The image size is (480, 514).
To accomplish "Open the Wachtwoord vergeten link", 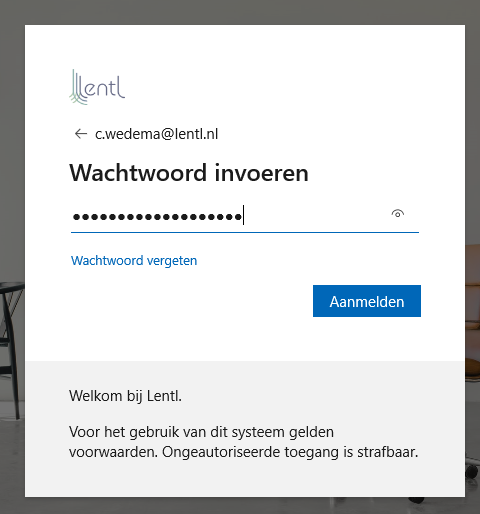I will tap(134, 260).
